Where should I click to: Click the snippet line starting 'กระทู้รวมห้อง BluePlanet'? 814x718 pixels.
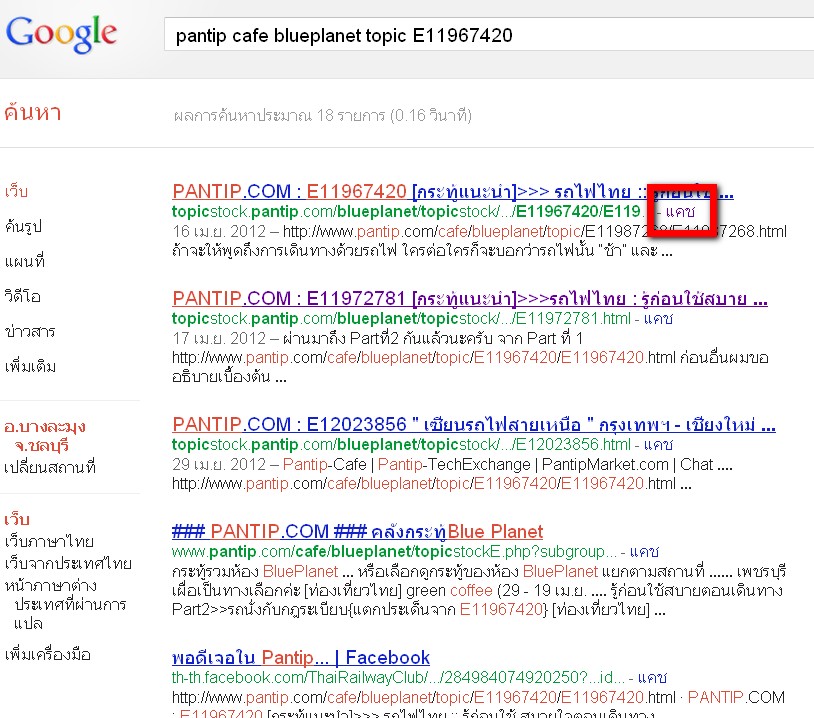pyautogui.click(x=479, y=572)
